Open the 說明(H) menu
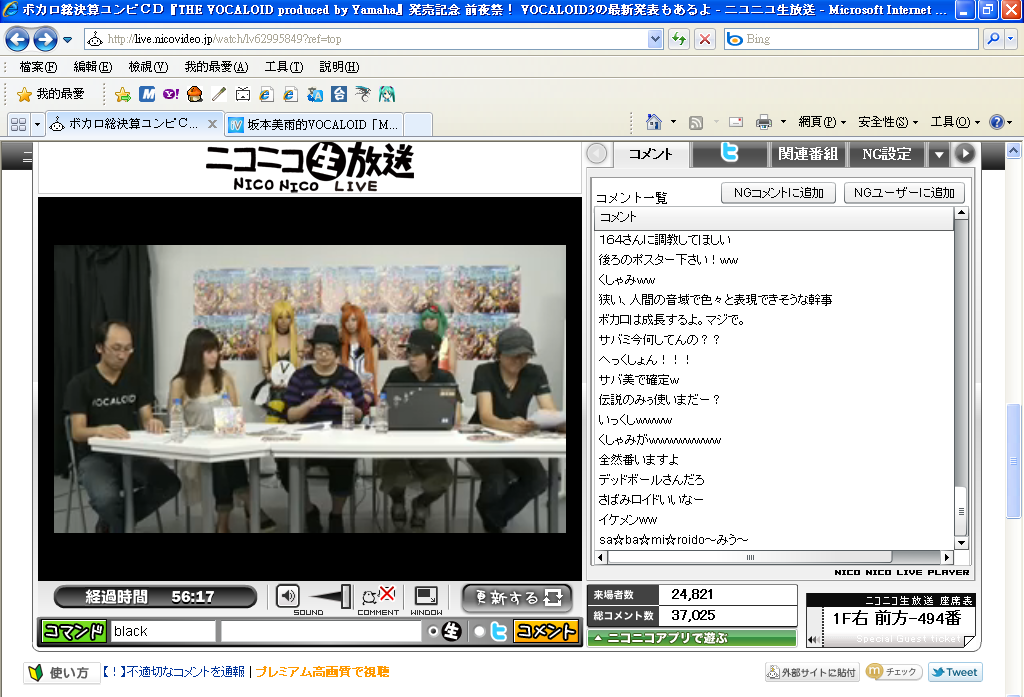Image resolution: width=1024 pixels, height=697 pixels. pos(339,67)
